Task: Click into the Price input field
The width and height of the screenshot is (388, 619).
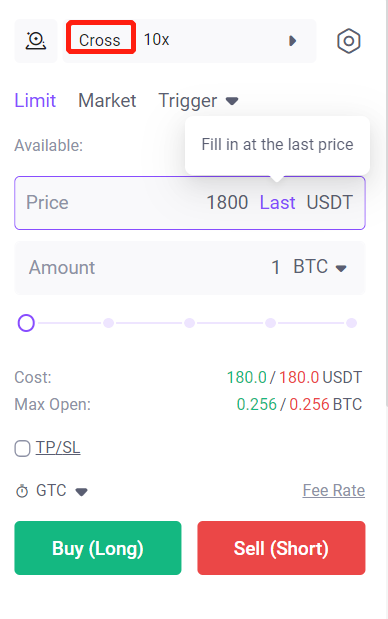Action: (x=190, y=203)
